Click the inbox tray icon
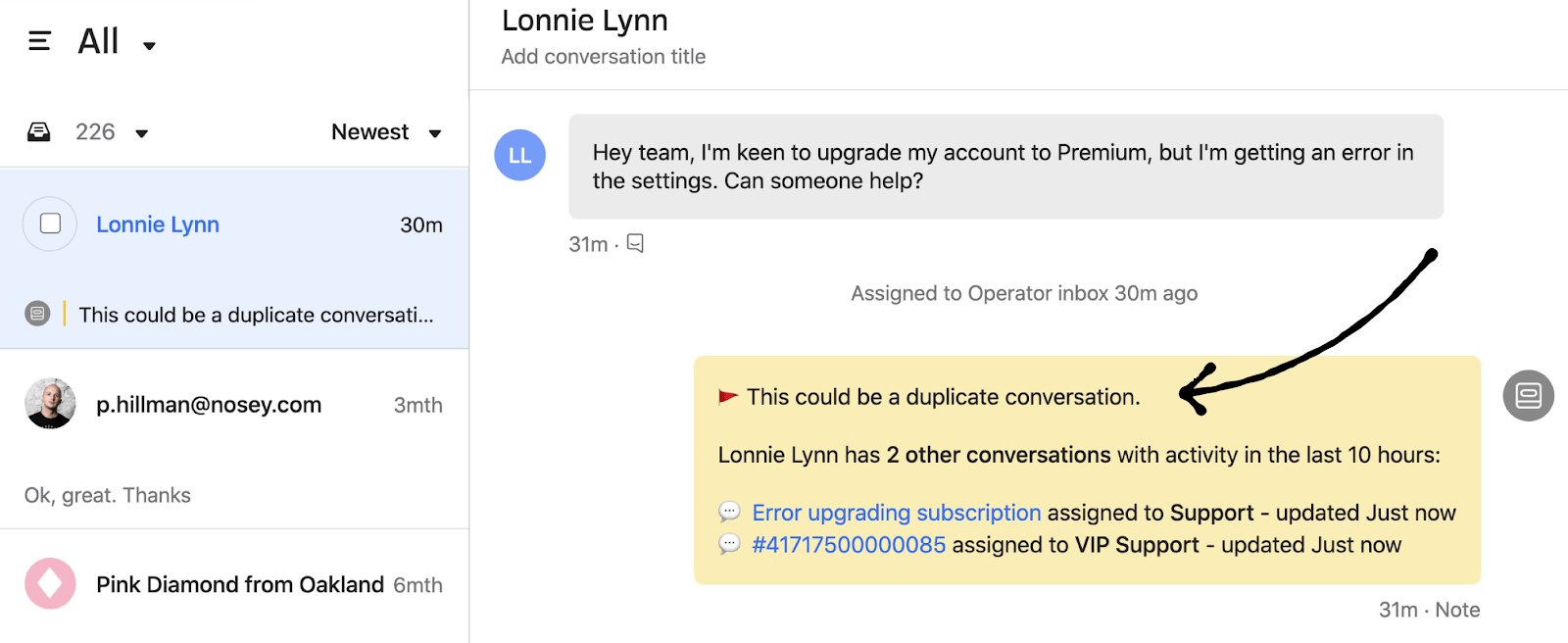 click(39, 132)
